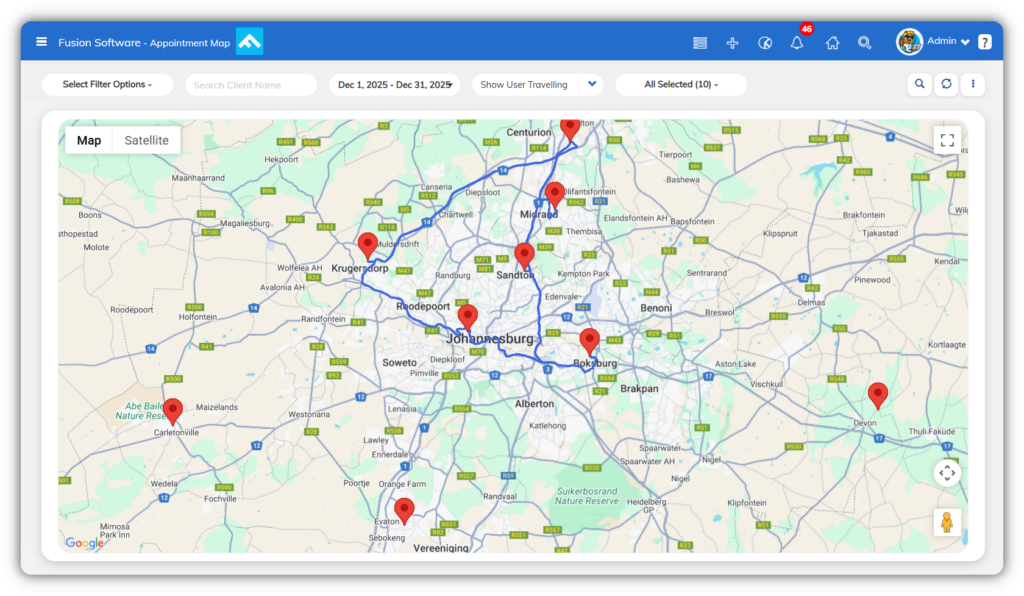Click the blue chevron beside Show User Travelling
This screenshot has height=596, width=1024.
point(592,84)
